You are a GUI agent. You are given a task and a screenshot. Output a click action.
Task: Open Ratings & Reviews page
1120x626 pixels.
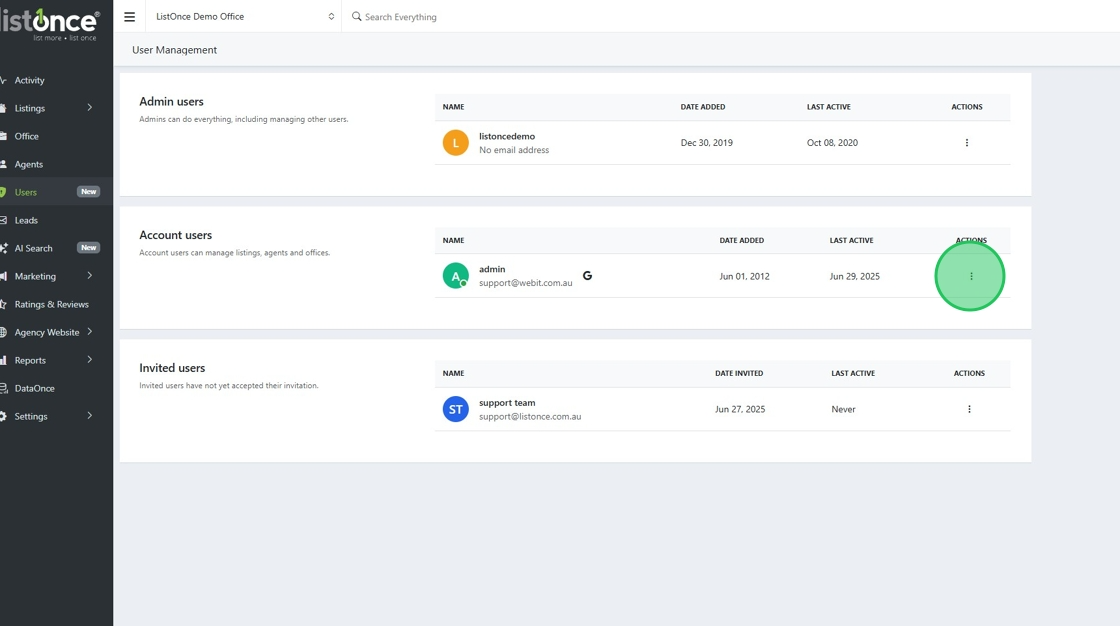(x=52, y=304)
